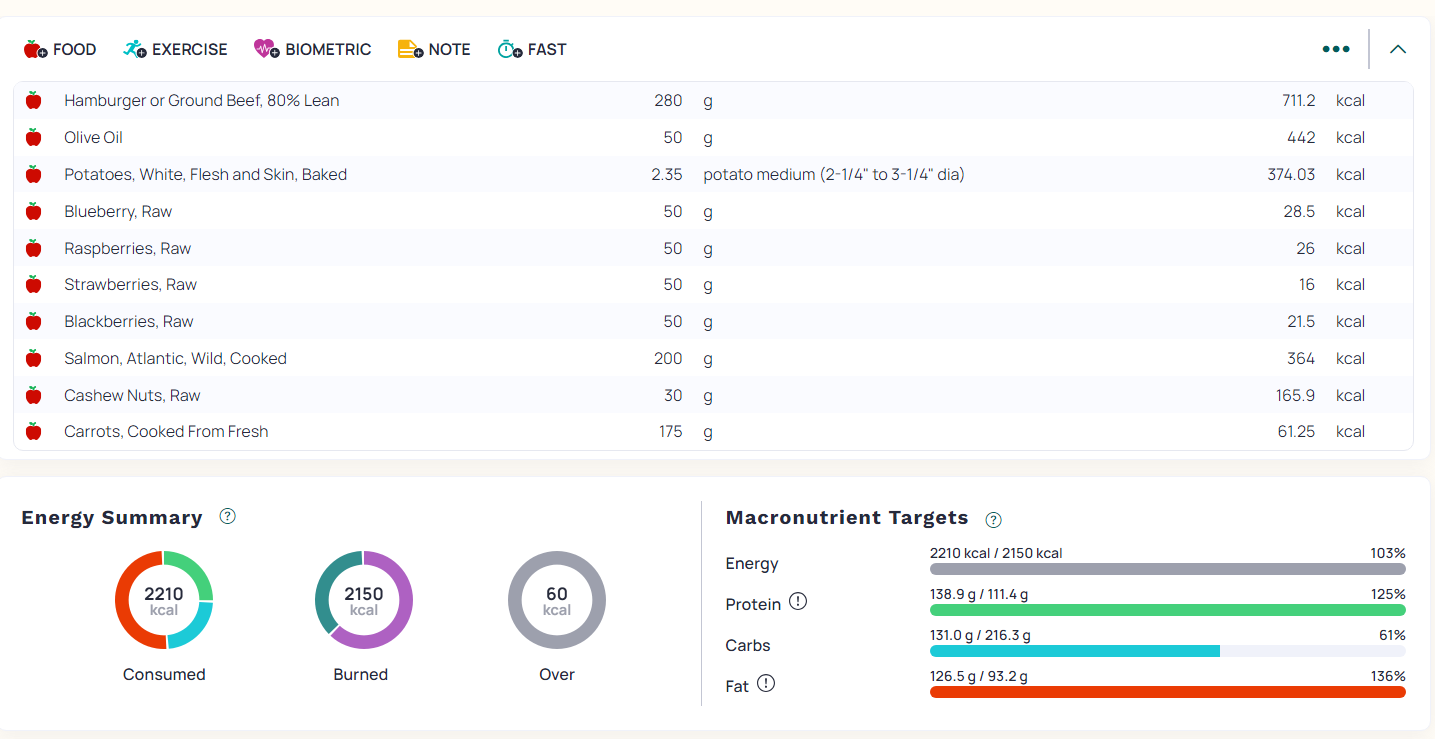Open the Macronutrient Targets help question mark
Image resolution: width=1435 pixels, height=739 pixels.
coord(993,519)
